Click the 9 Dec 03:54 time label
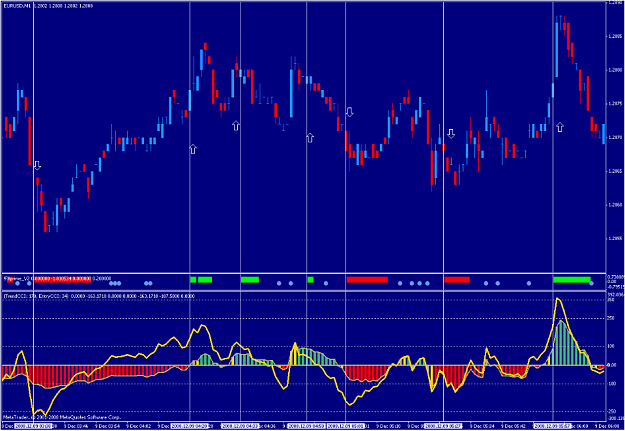This screenshot has height=431, width=625. coord(107,426)
